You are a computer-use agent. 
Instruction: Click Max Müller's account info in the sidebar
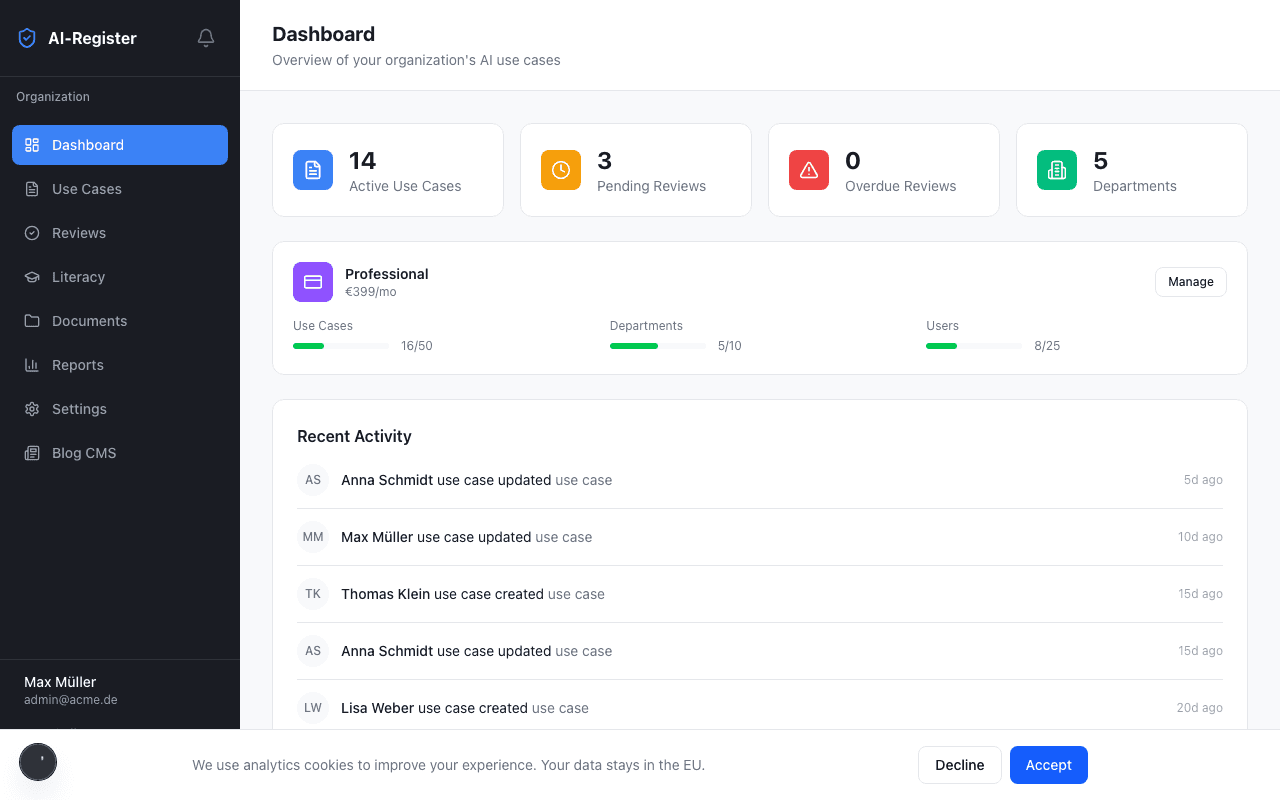[x=70, y=690]
